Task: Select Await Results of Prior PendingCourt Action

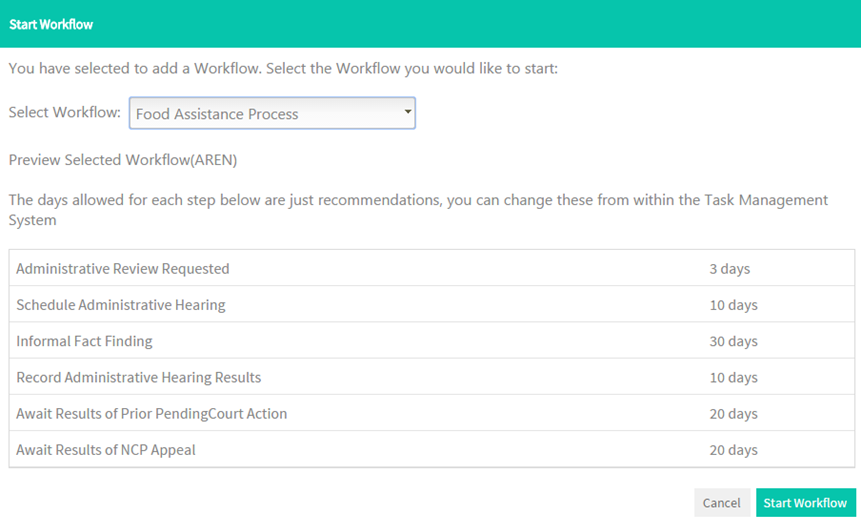Action: pyautogui.click(x=431, y=413)
